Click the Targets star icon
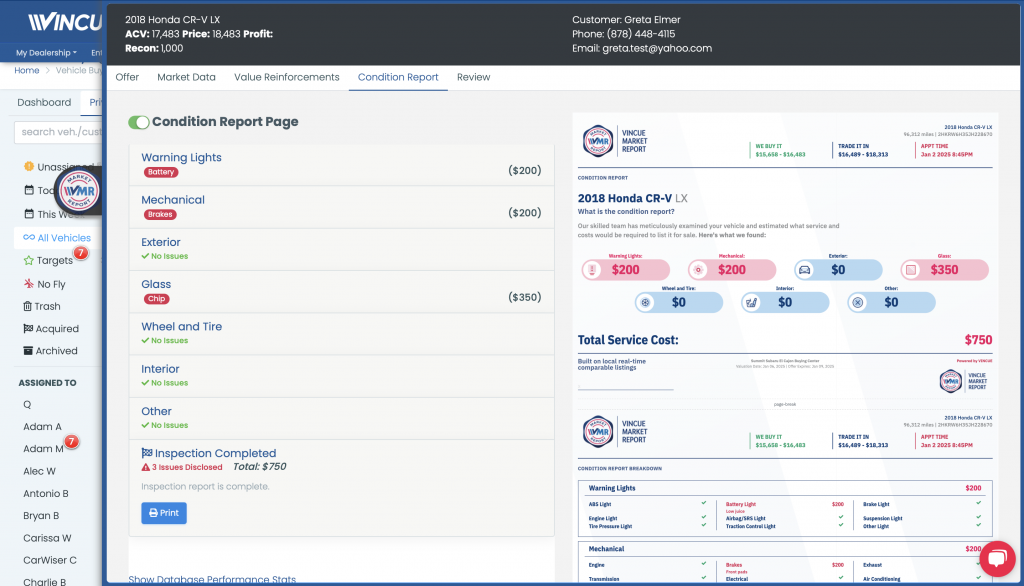The image size is (1024, 586). [x=29, y=260]
